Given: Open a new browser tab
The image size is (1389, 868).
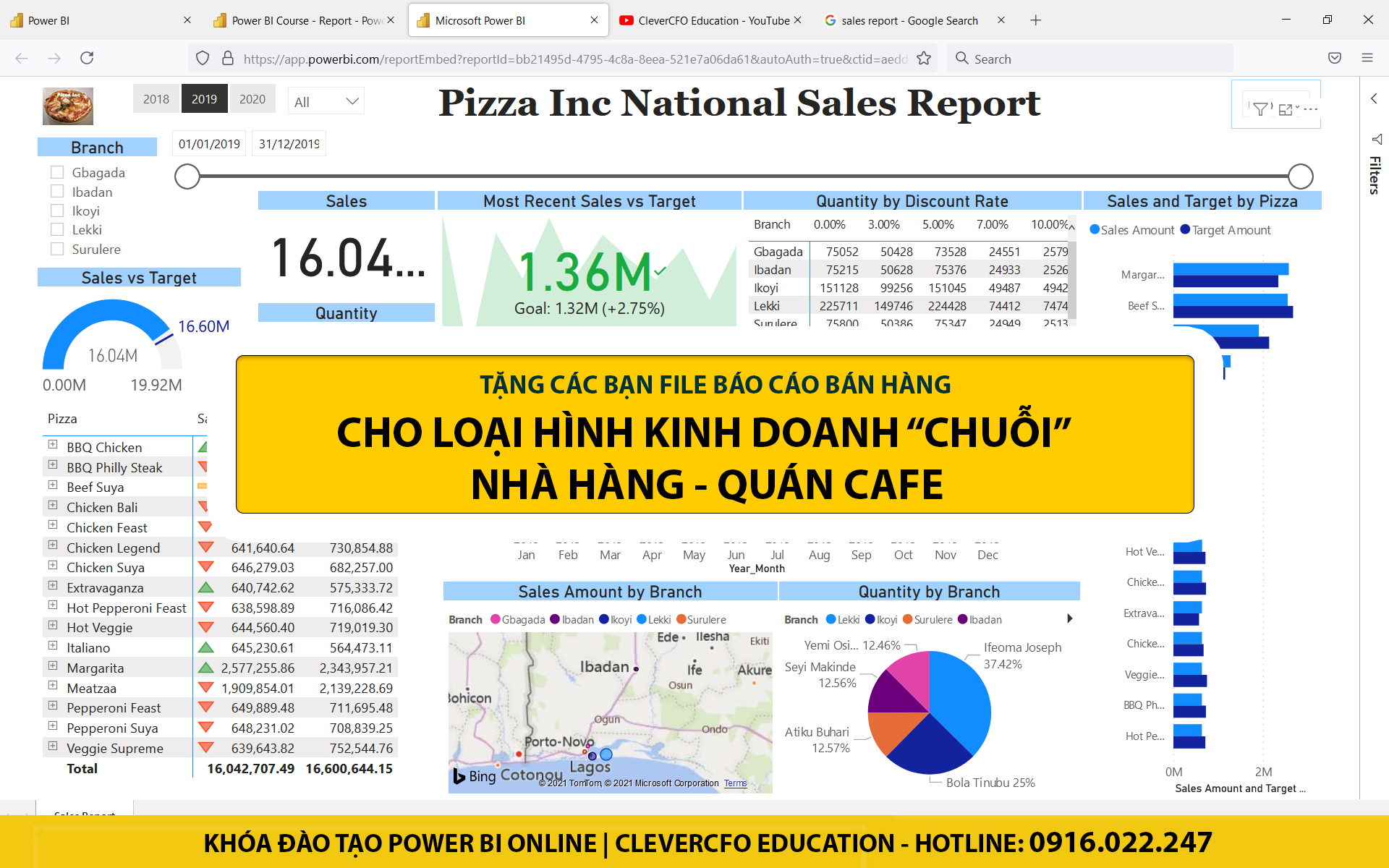Looking at the screenshot, I should tap(1036, 20).
